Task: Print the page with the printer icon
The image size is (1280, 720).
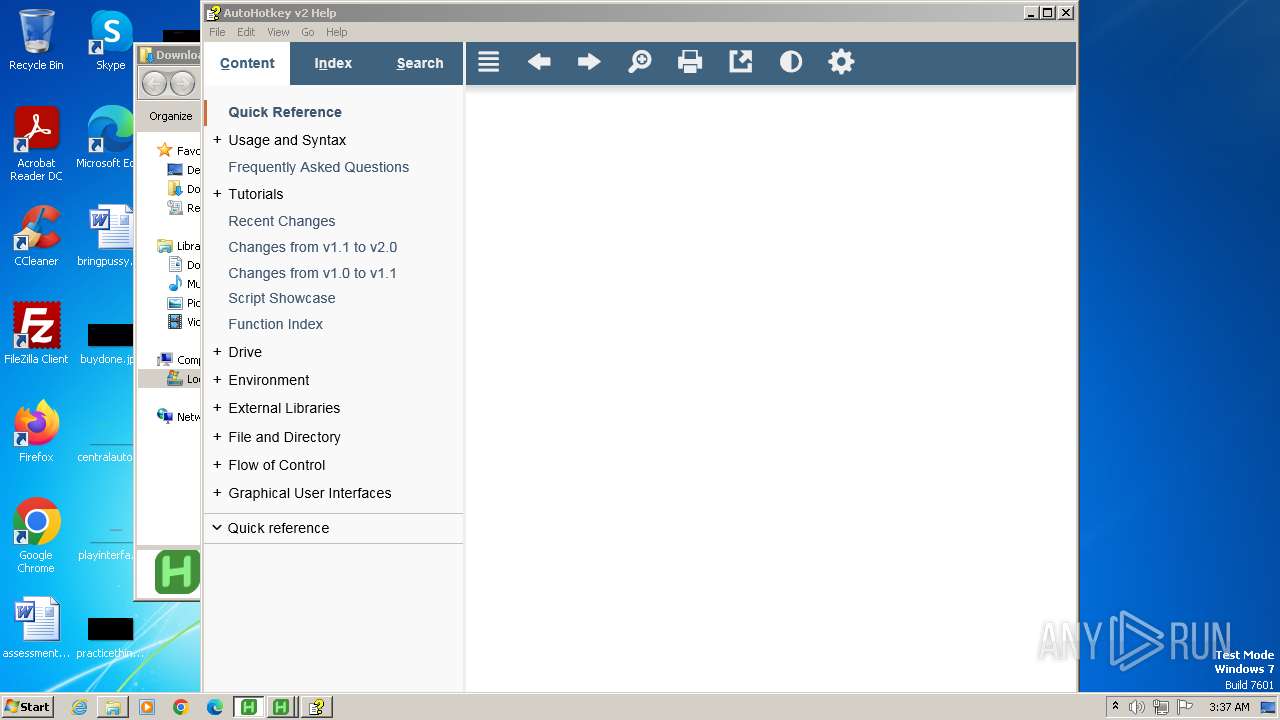Action: click(690, 62)
